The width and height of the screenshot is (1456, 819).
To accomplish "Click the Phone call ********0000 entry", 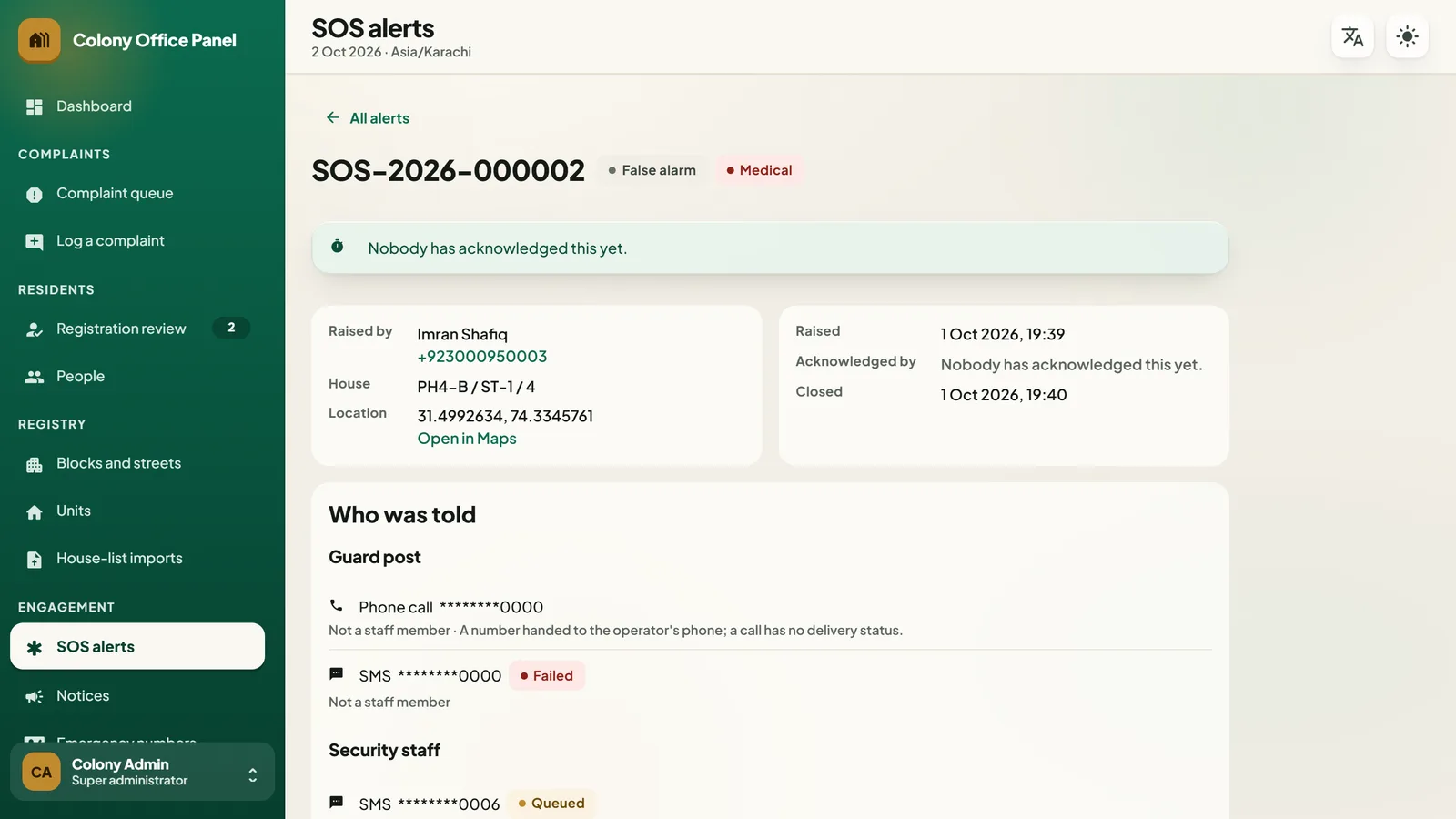I will pyautogui.click(x=450, y=607).
